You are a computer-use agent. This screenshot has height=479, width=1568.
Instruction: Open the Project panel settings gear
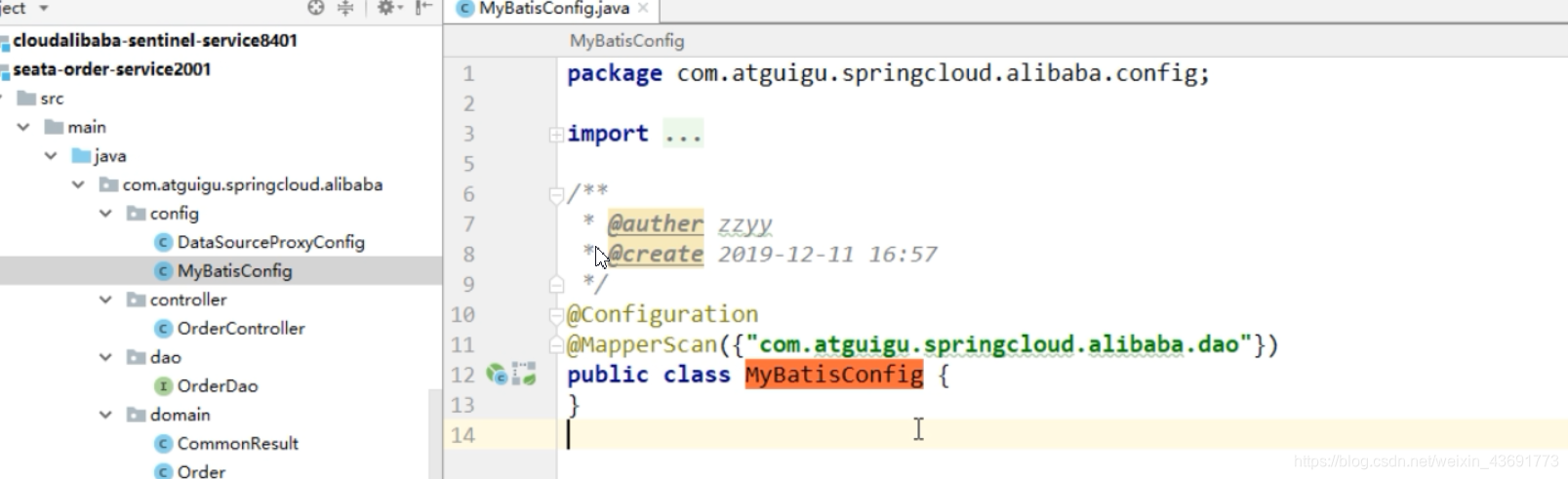click(385, 8)
